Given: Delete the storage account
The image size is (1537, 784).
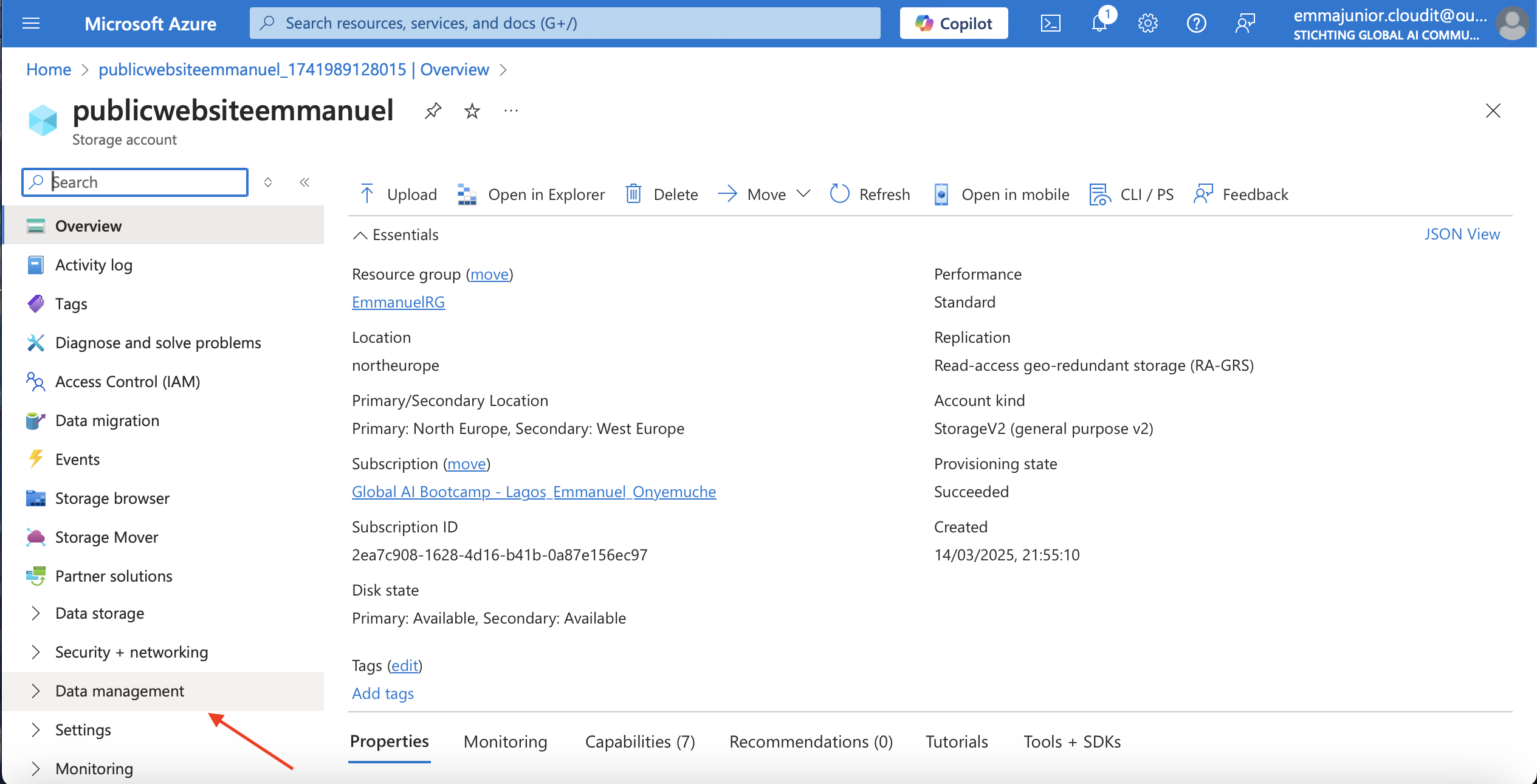Looking at the screenshot, I should 662,194.
